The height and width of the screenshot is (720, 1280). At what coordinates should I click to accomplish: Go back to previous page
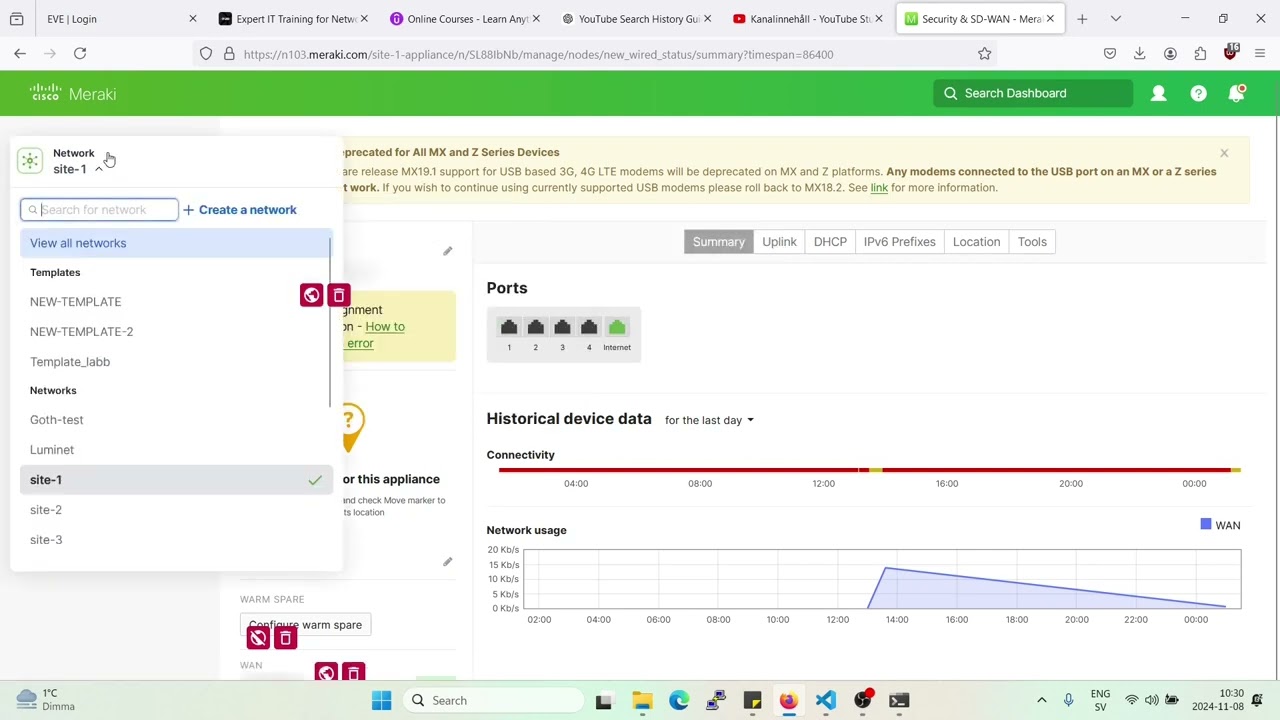(20, 54)
